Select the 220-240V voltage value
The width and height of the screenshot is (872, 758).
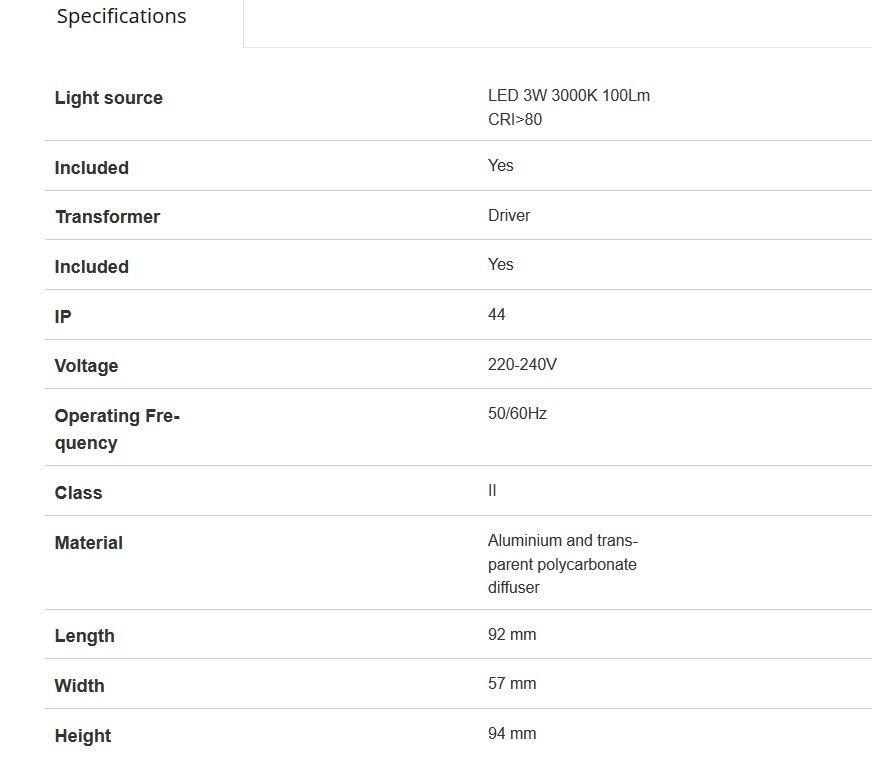pos(522,364)
